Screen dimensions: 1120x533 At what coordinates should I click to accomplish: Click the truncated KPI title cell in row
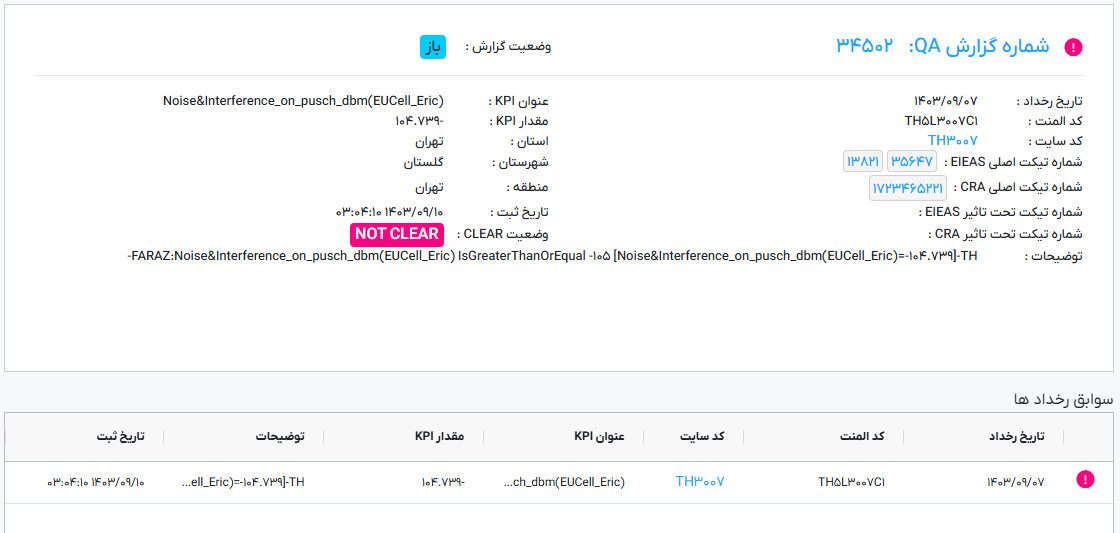click(564, 482)
